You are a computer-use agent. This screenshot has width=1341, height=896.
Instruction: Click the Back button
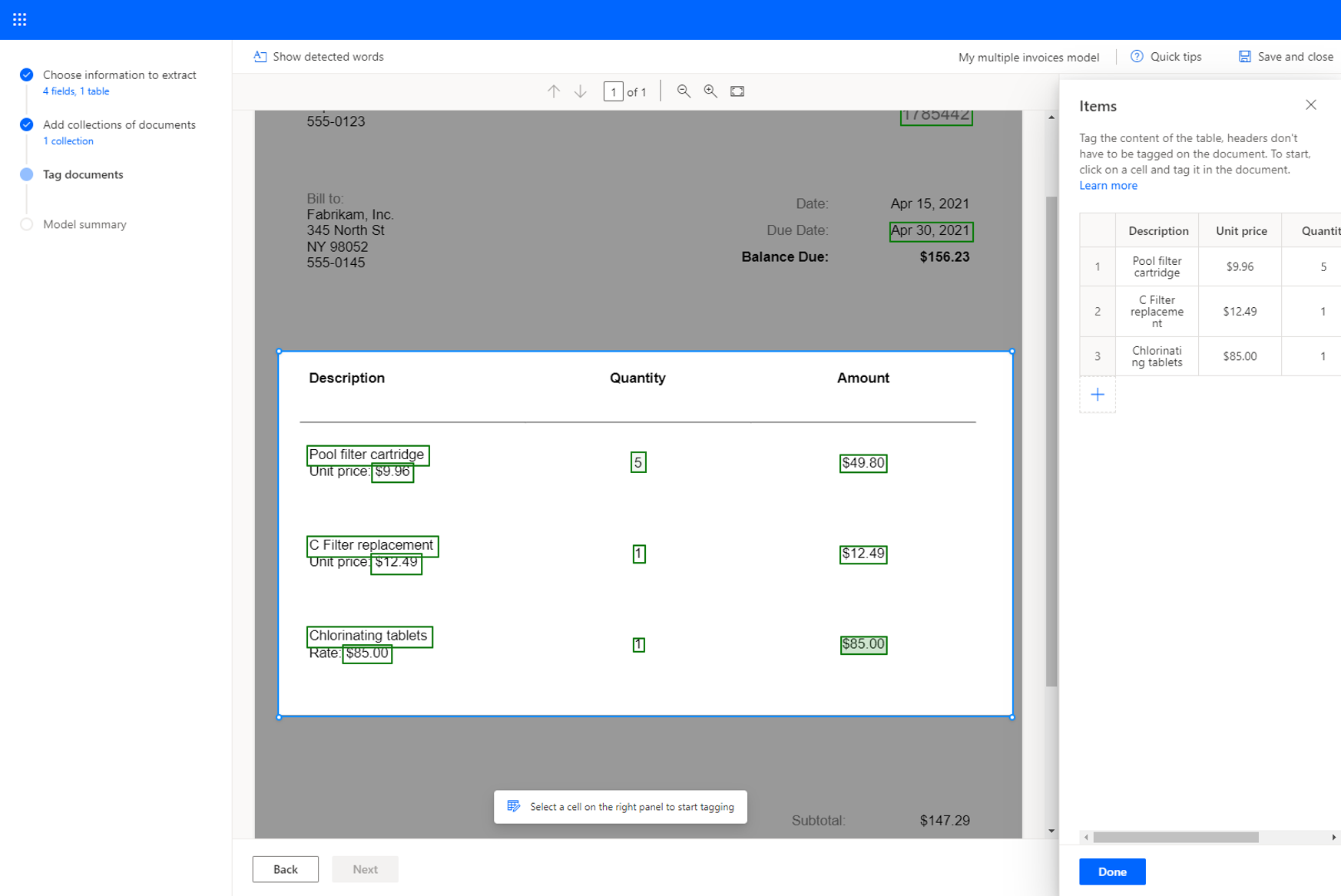point(285,868)
